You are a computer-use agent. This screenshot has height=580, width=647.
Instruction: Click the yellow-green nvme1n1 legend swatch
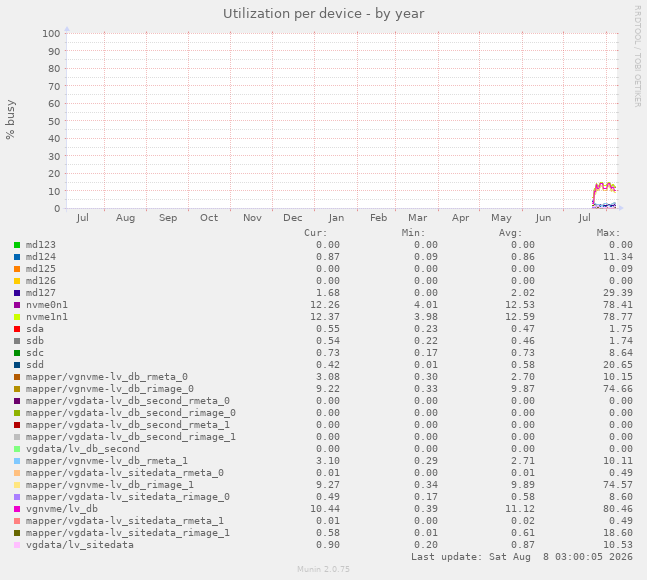[17, 317]
